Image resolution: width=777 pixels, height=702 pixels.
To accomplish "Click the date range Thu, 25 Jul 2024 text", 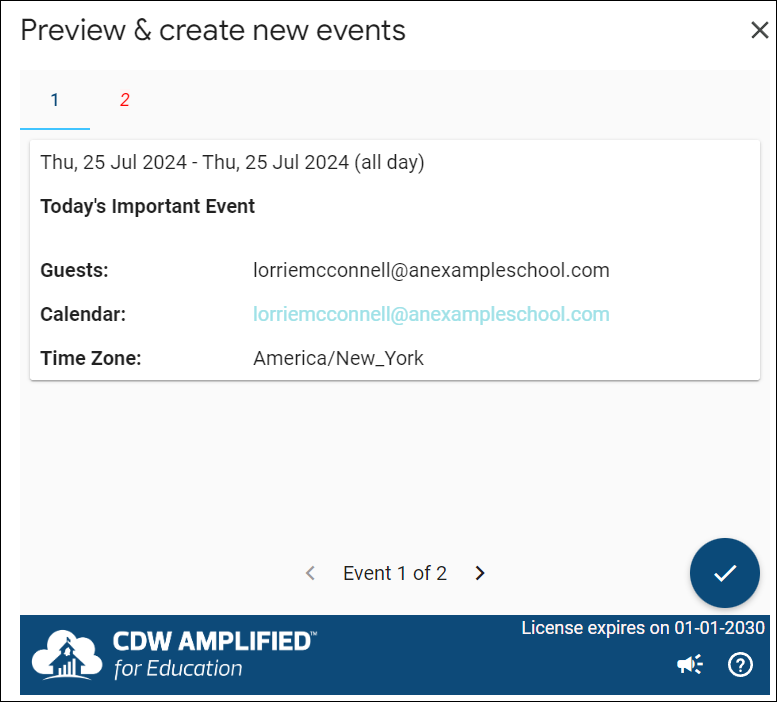I will [232, 162].
